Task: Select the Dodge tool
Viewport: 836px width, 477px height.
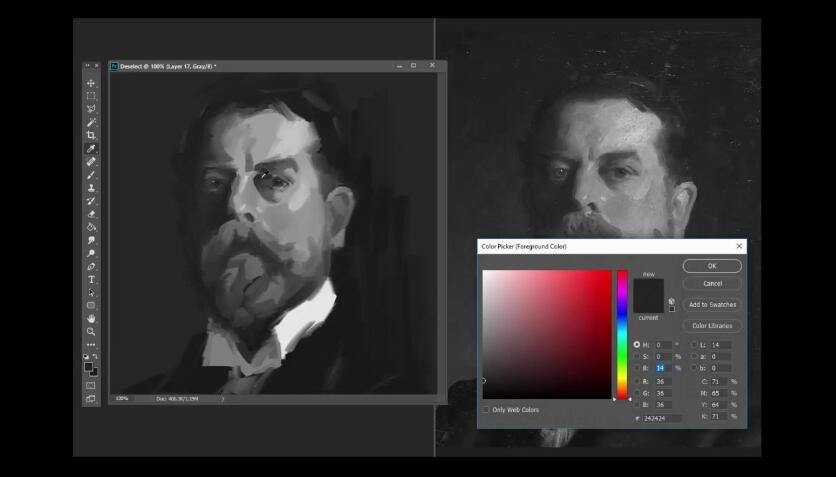Action: (91, 253)
